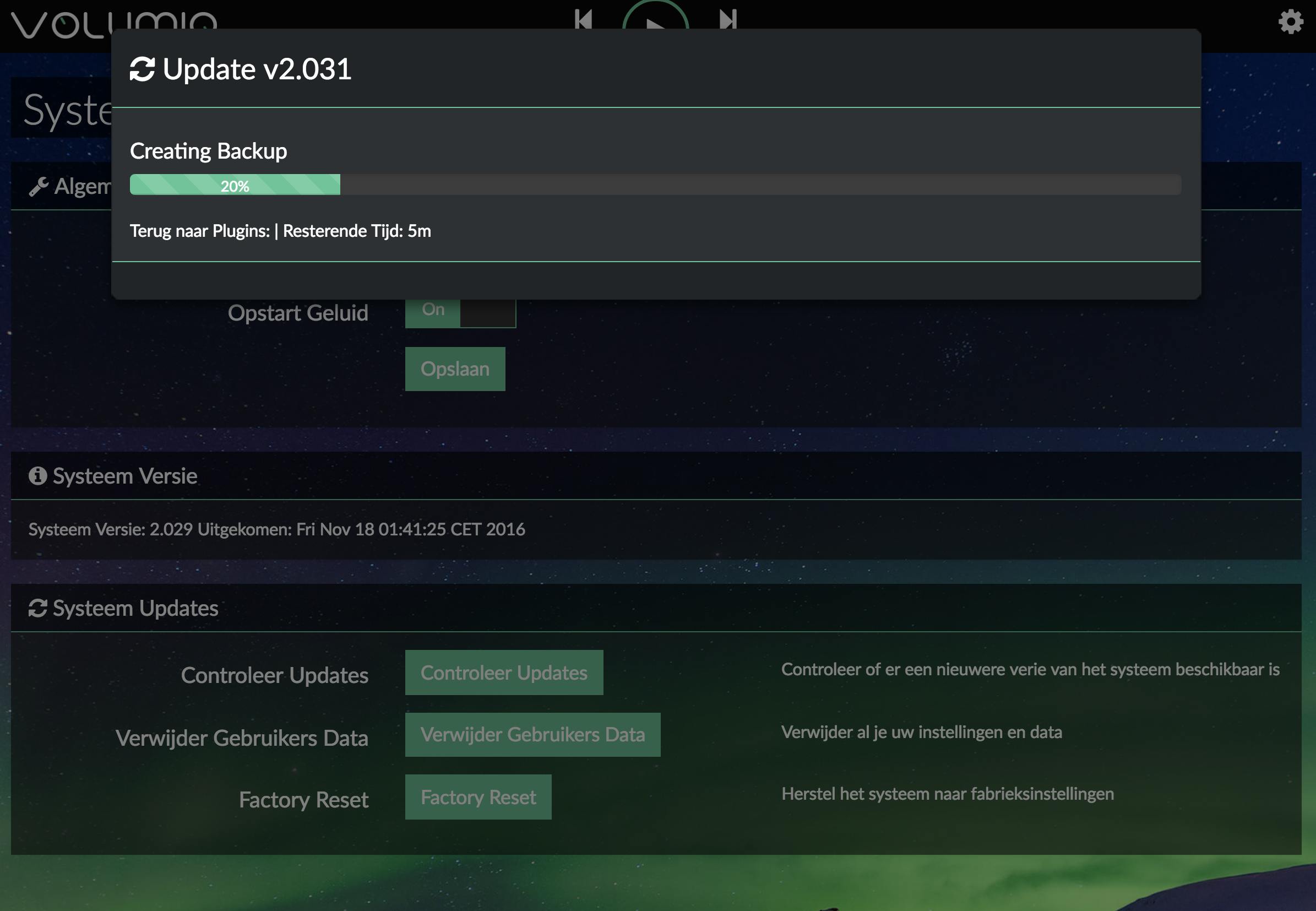Click the Systeem Updates section header
The height and width of the screenshot is (911, 1316).
pos(135,608)
